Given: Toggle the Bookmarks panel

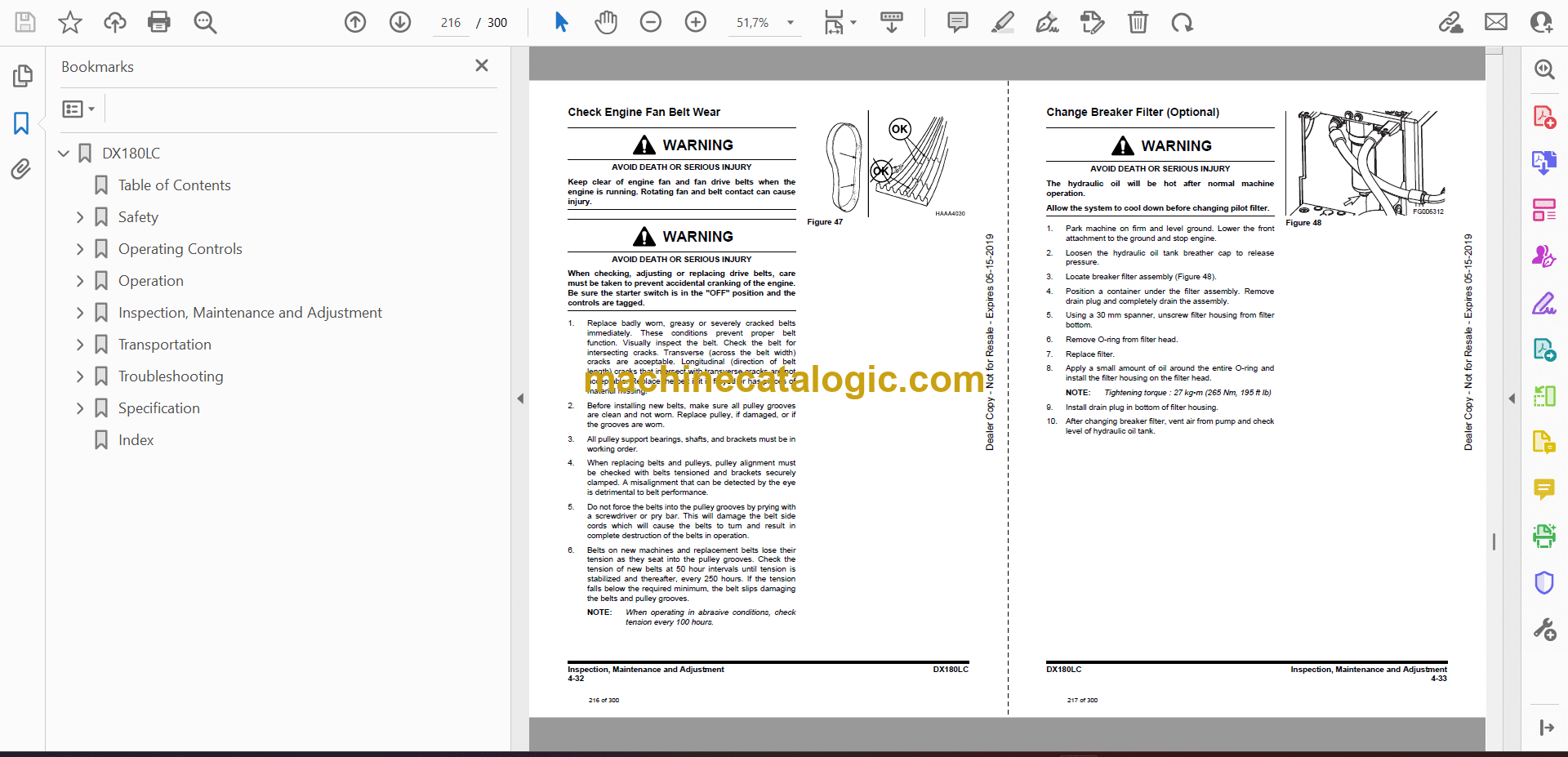Looking at the screenshot, I should tap(22, 123).
